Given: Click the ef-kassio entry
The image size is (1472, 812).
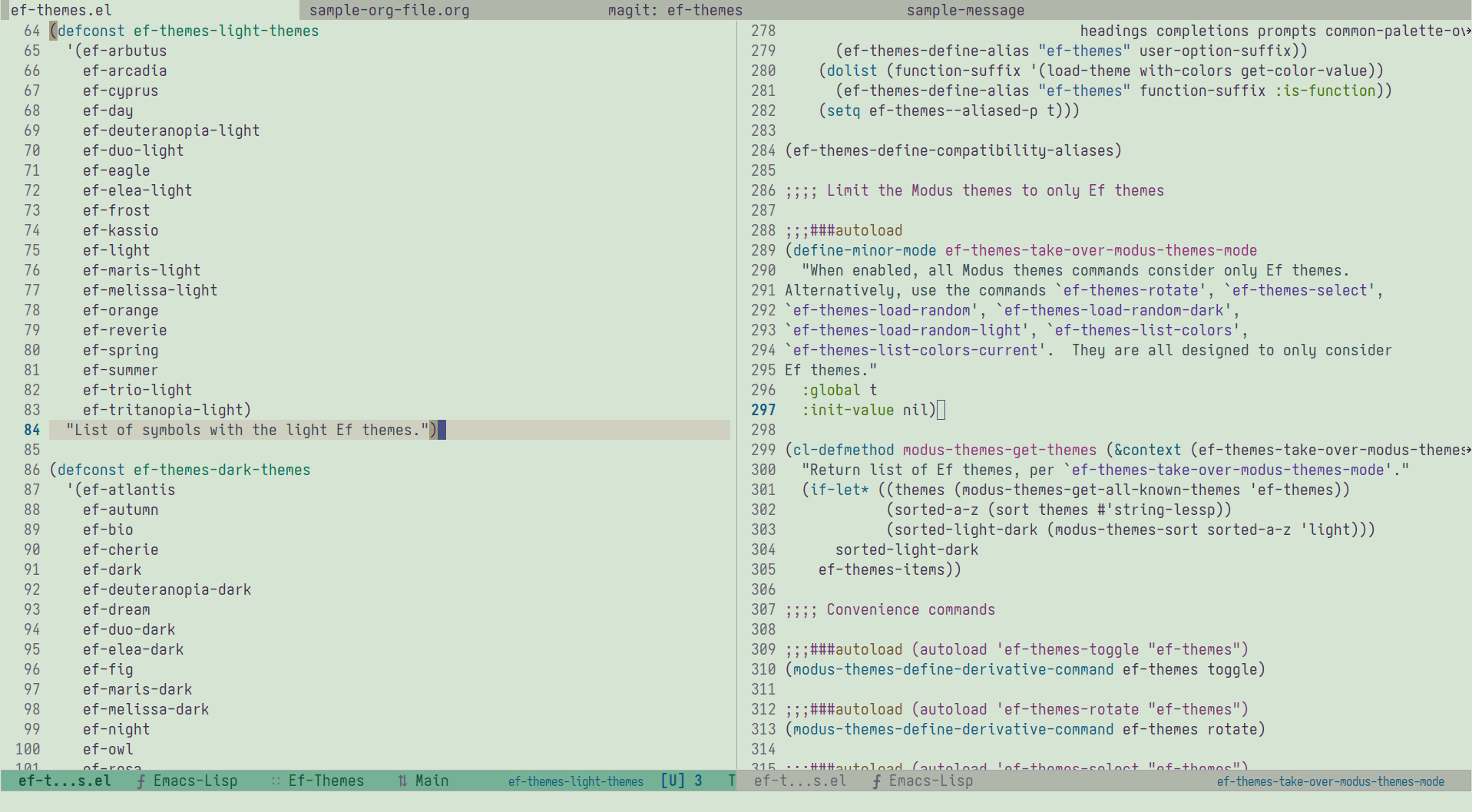Looking at the screenshot, I should pyautogui.click(x=121, y=230).
